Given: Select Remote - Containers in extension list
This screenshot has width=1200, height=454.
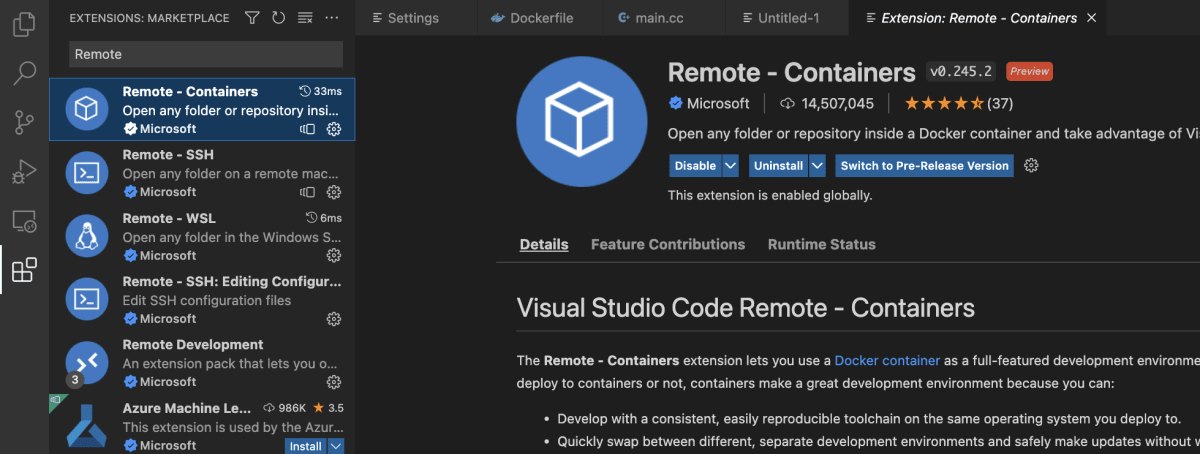Looking at the screenshot, I should (x=202, y=109).
